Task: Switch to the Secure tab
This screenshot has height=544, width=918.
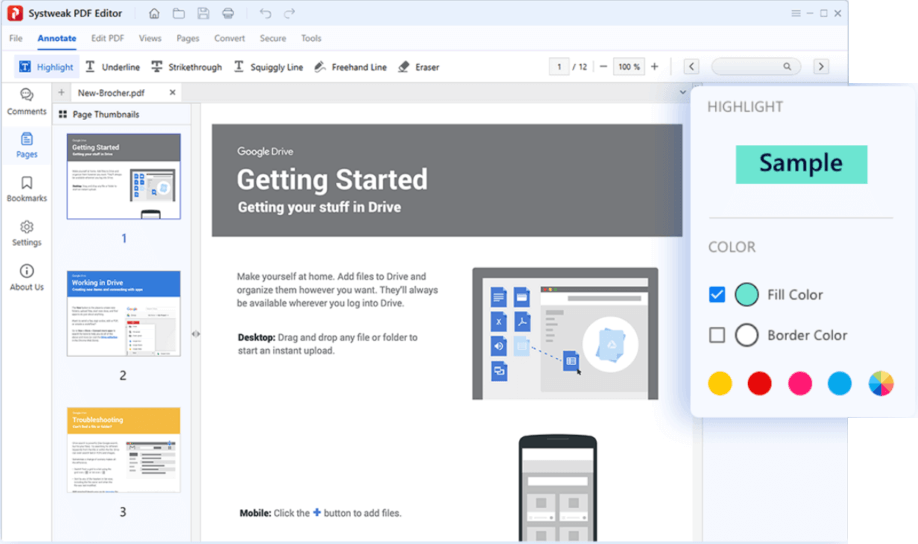Action: pyautogui.click(x=273, y=38)
